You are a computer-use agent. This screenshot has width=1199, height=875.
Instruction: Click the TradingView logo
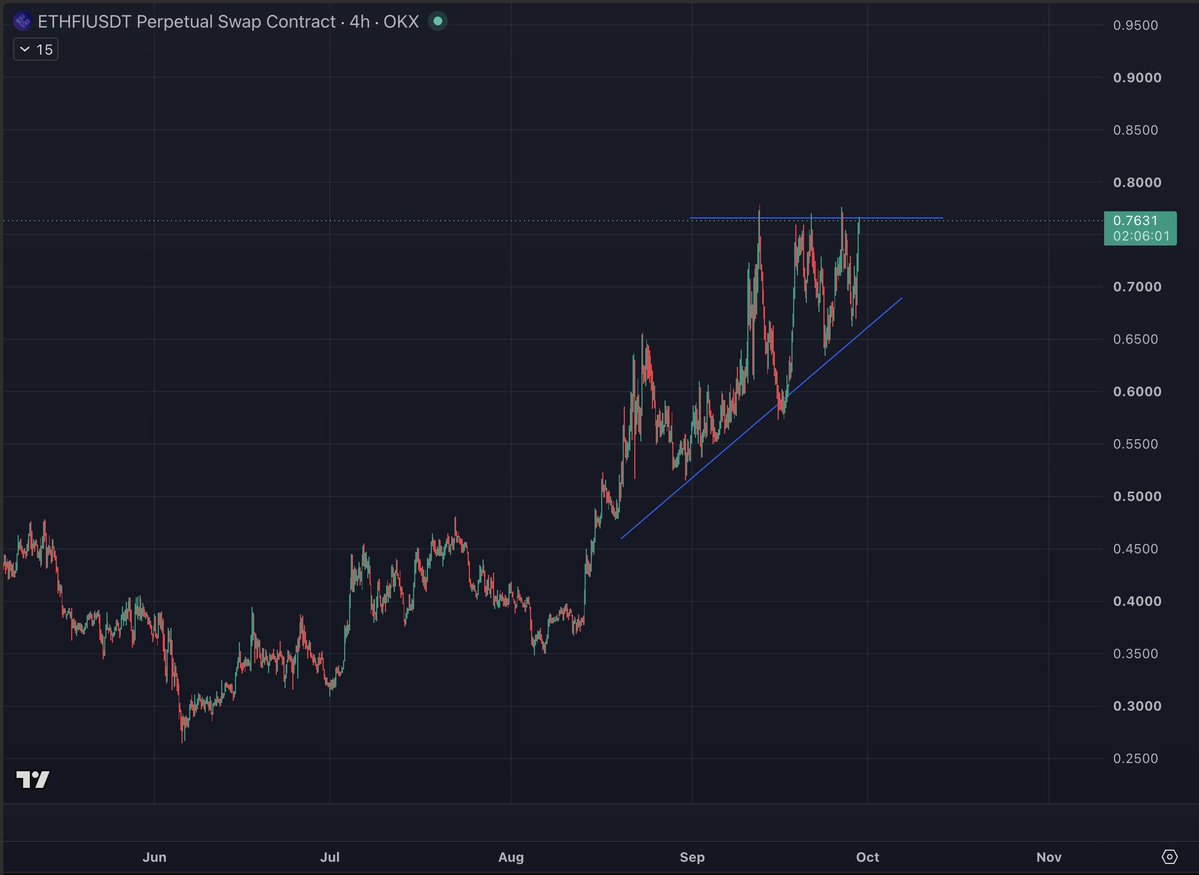(33, 779)
